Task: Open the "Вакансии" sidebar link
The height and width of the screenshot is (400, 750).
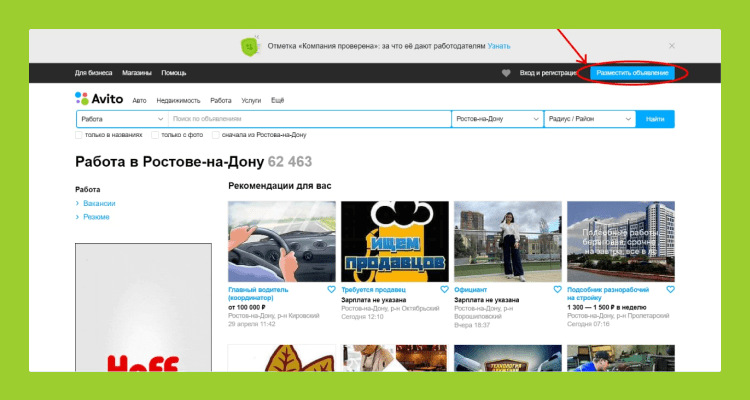Action: [x=99, y=203]
